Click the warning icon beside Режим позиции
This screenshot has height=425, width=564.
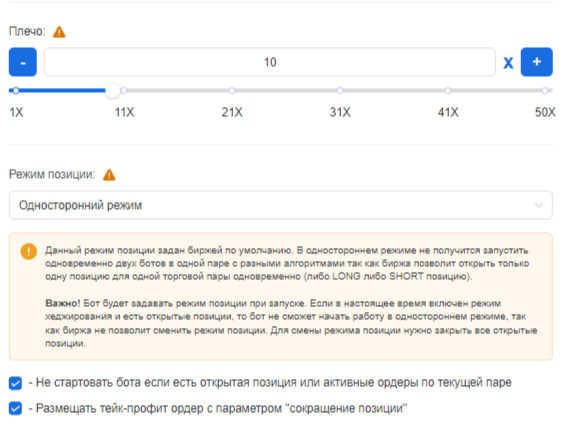[109, 175]
